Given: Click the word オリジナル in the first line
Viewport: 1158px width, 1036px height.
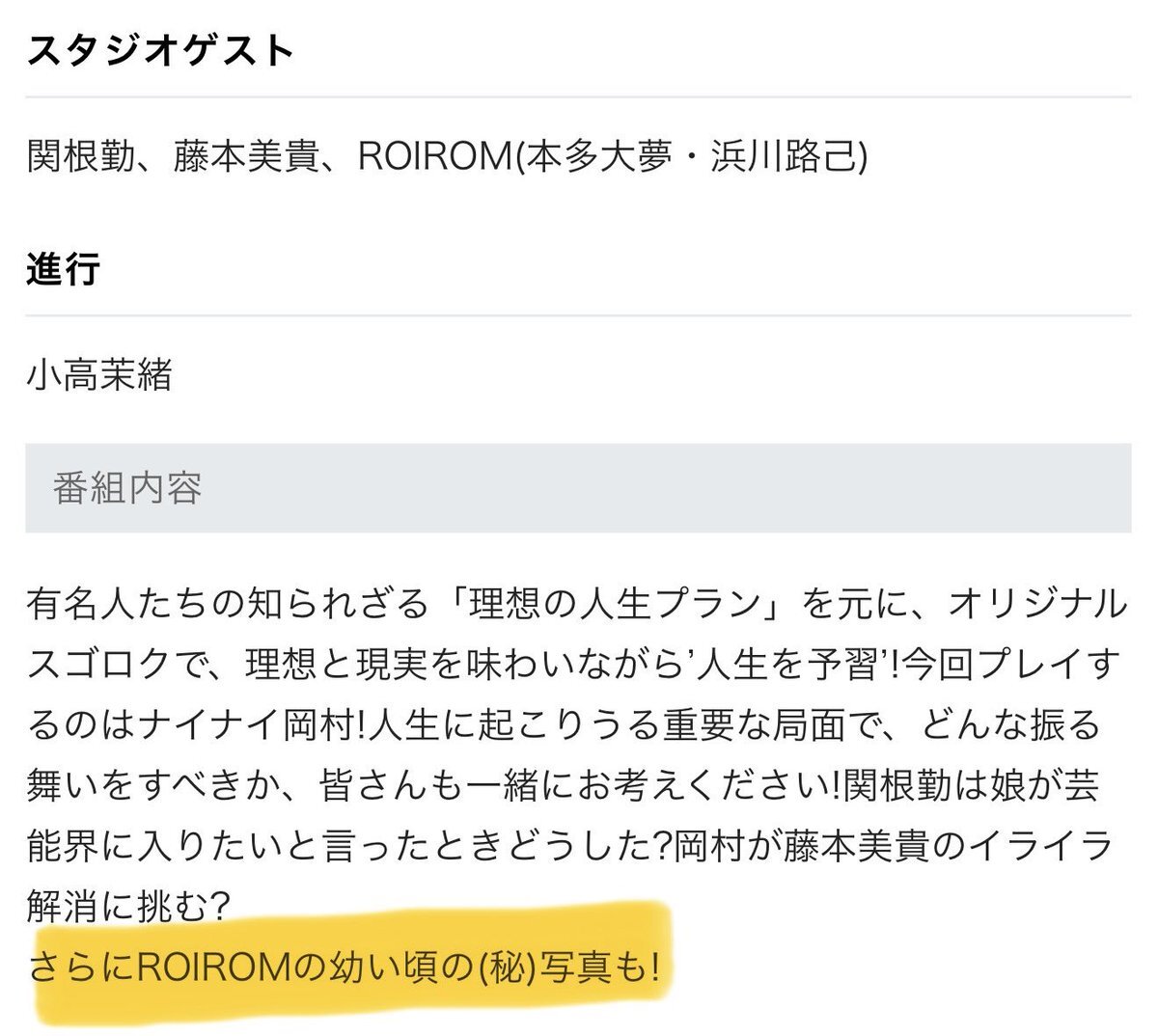Looking at the screenshot, I should click(x=1037, y=606).
